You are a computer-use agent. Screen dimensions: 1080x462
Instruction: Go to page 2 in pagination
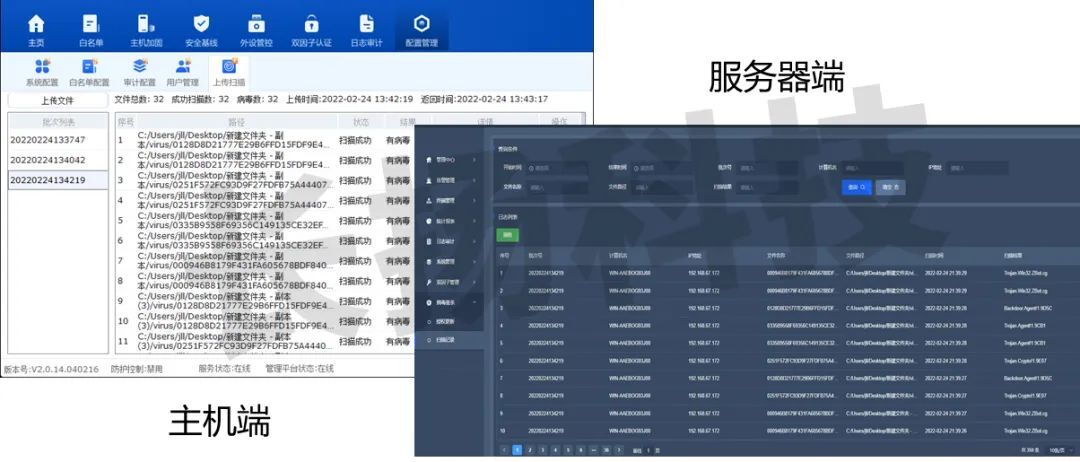(529, 450)
